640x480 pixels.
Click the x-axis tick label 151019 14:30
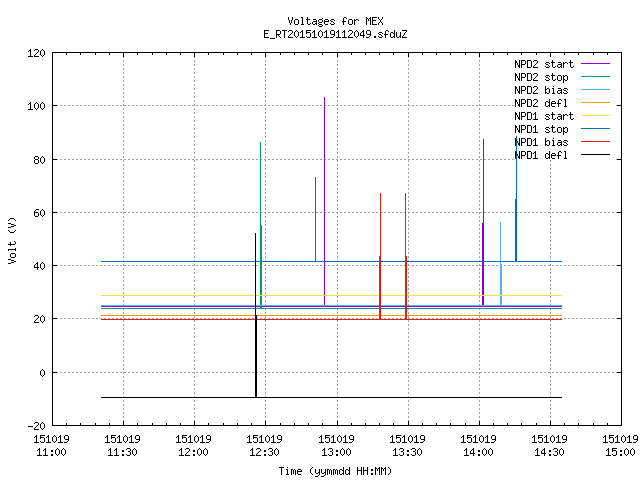tap(549, 446)
